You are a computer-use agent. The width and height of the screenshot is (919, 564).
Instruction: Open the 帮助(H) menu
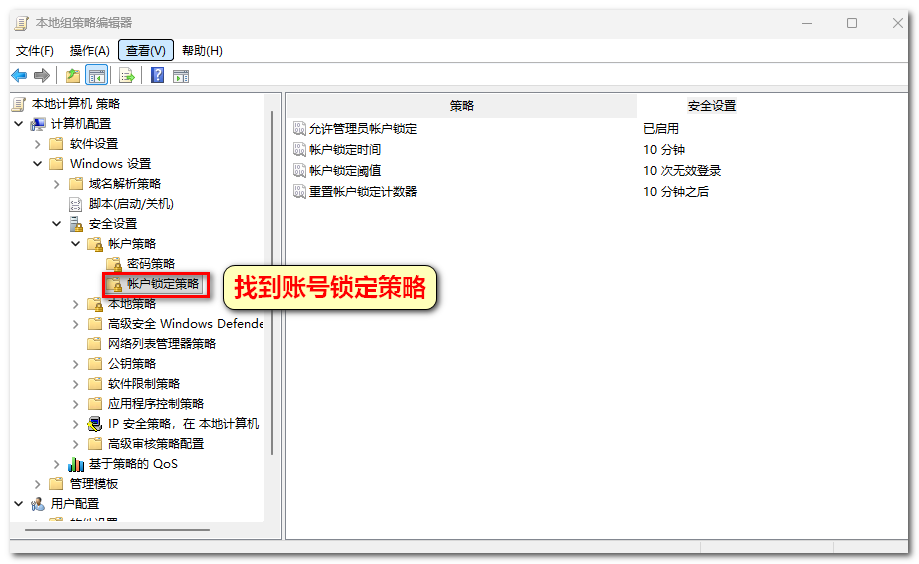(202, 51)
